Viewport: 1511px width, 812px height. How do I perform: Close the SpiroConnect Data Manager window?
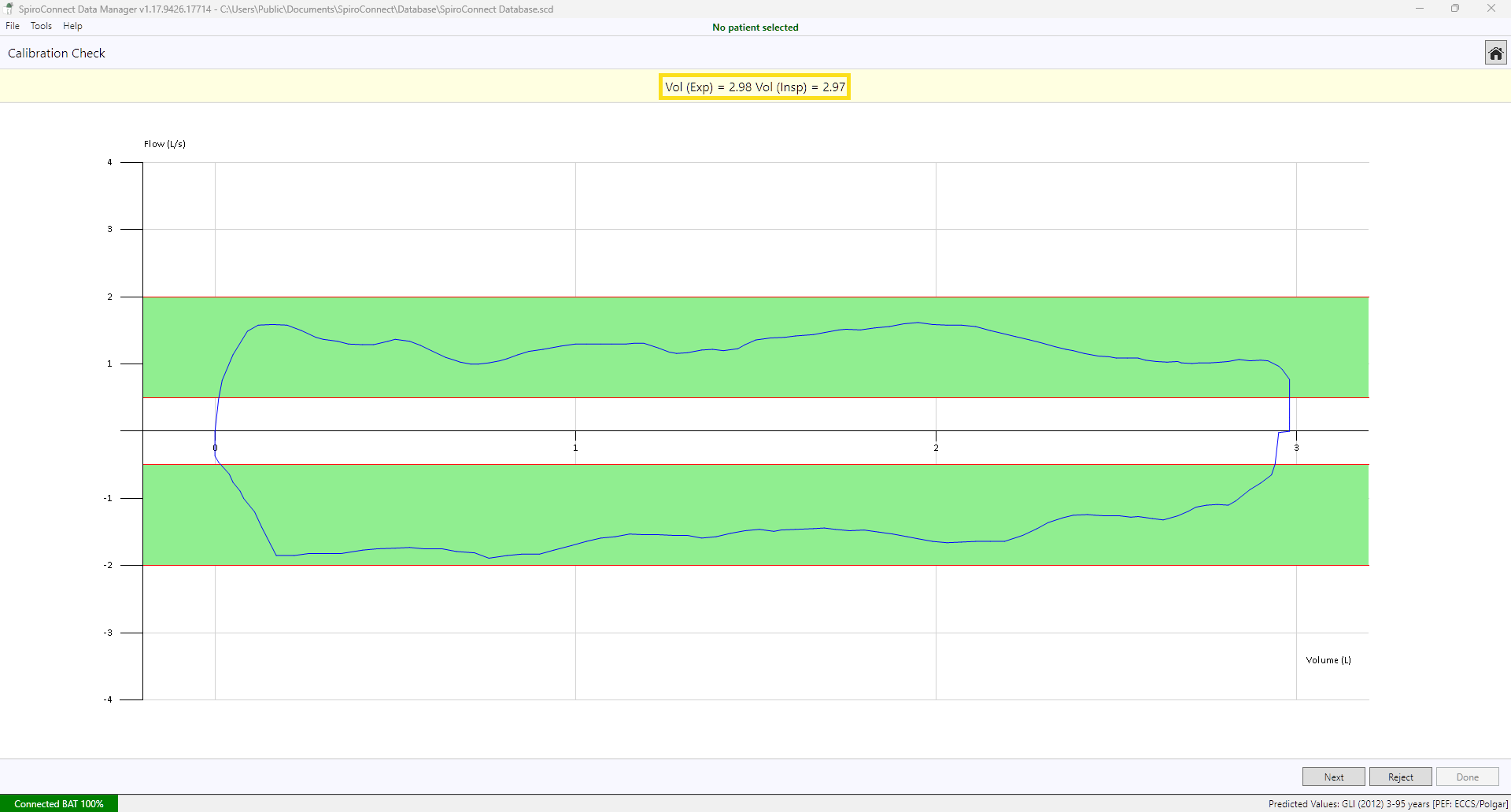pyautogui.click(x=1491, y=9)
